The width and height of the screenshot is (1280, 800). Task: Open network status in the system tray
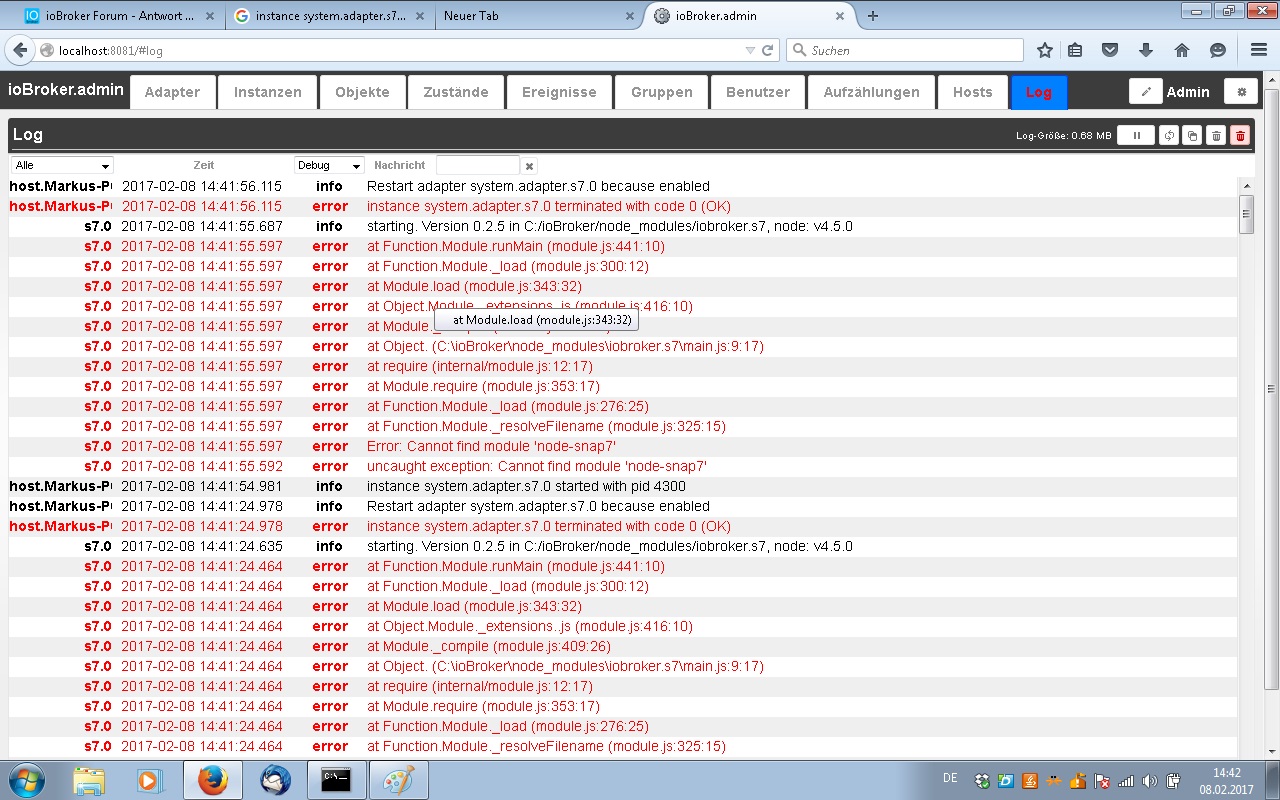point(1126,781)
